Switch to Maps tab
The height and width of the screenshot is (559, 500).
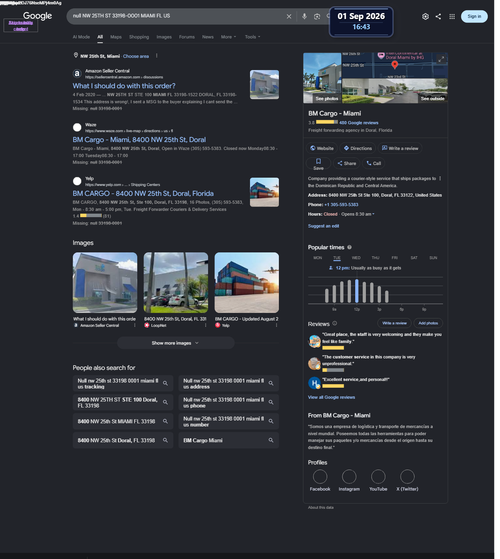[116, 37]
